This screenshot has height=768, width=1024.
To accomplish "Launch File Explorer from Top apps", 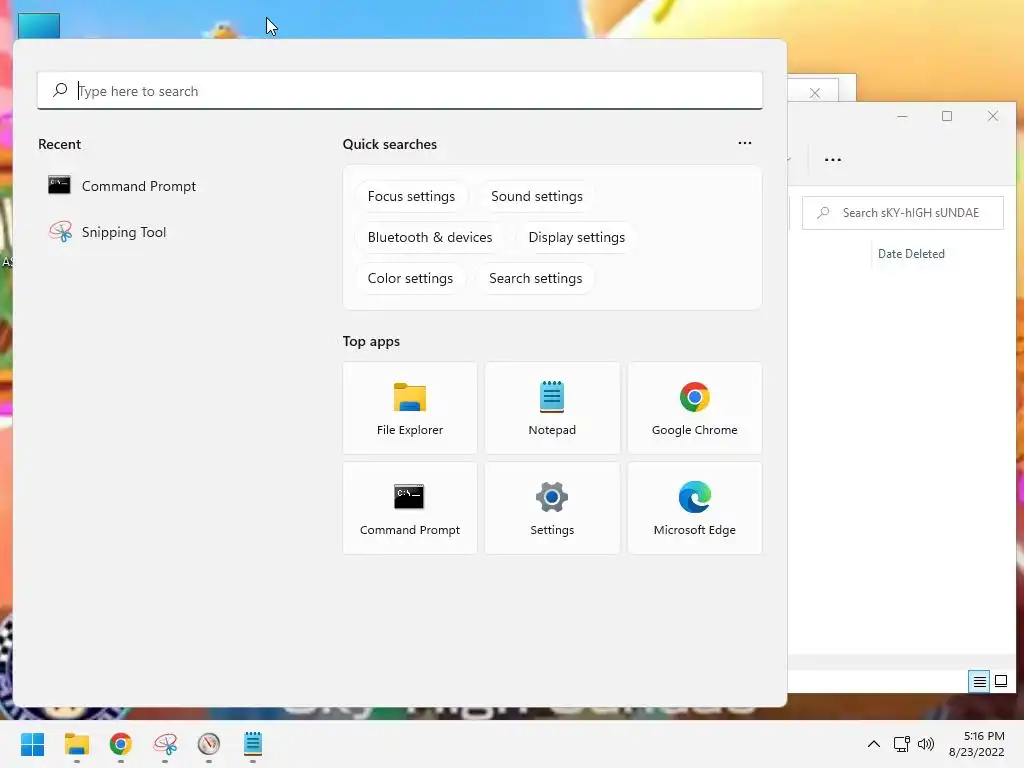I will click(409, 408).
